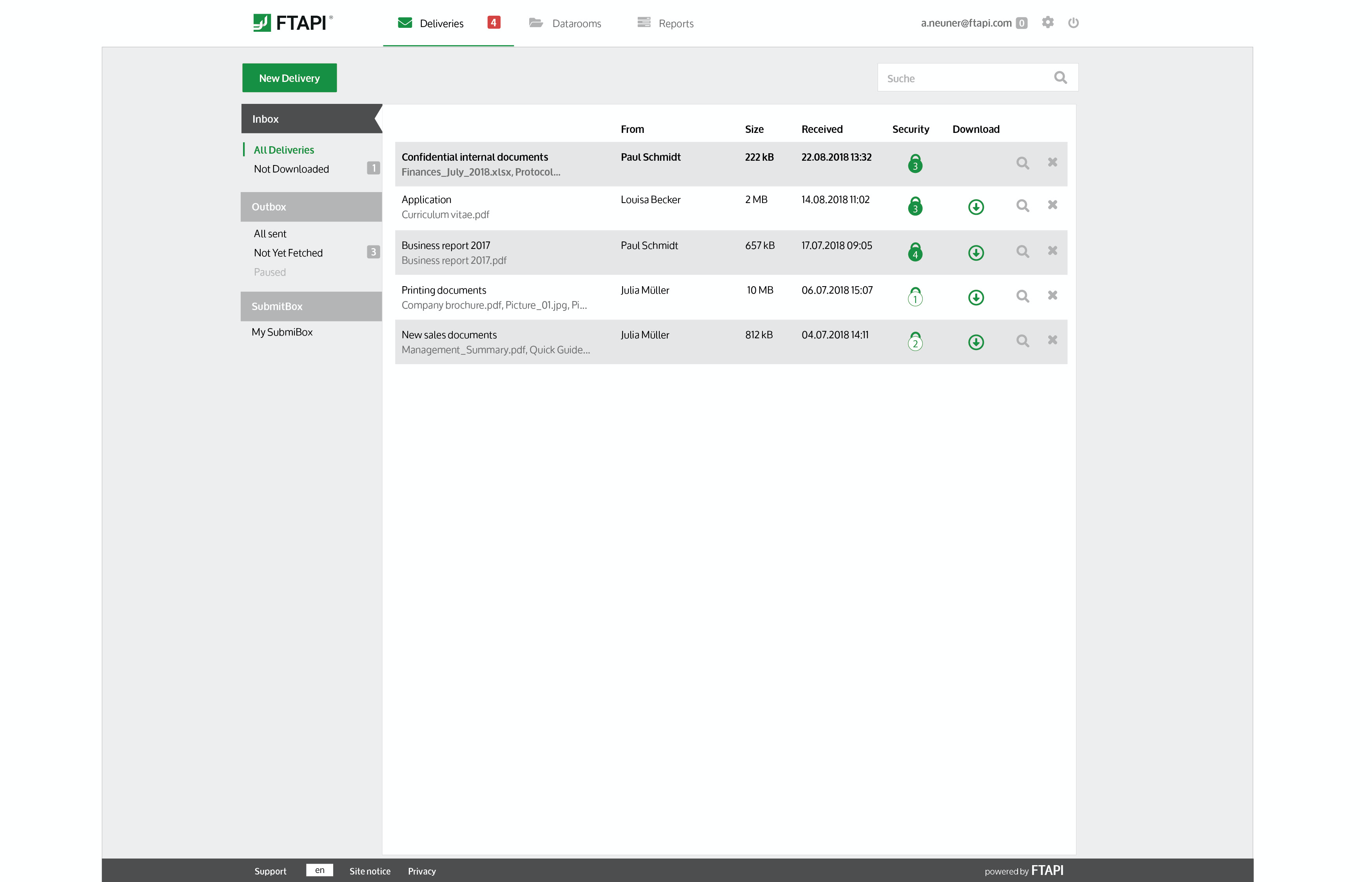The height and width of the screenshot is (882, 1372).
Task: Click the New Delivery button
Action: [289, 78]
